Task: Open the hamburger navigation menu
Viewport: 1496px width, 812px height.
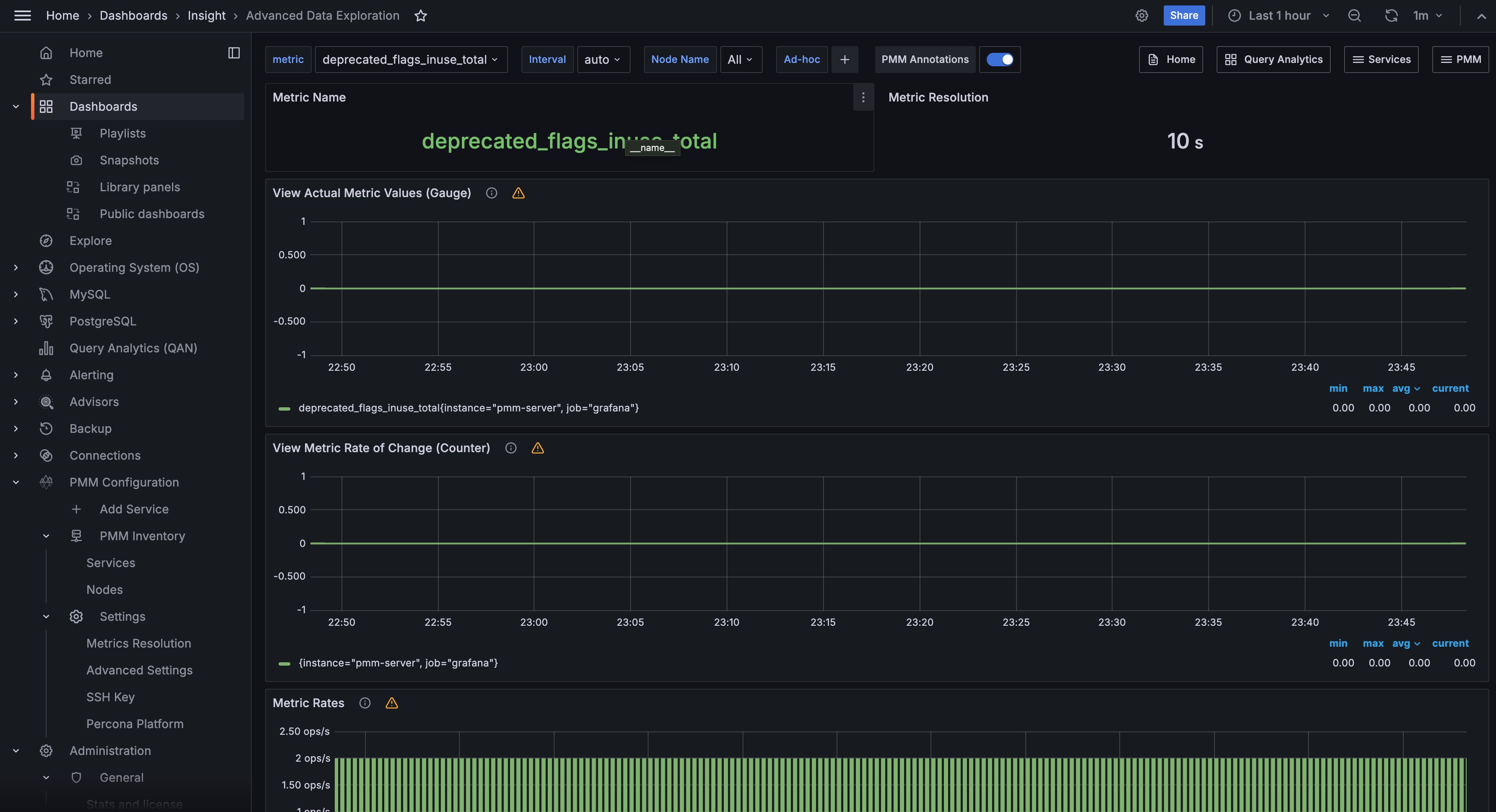Action: [x=22, y=16]
